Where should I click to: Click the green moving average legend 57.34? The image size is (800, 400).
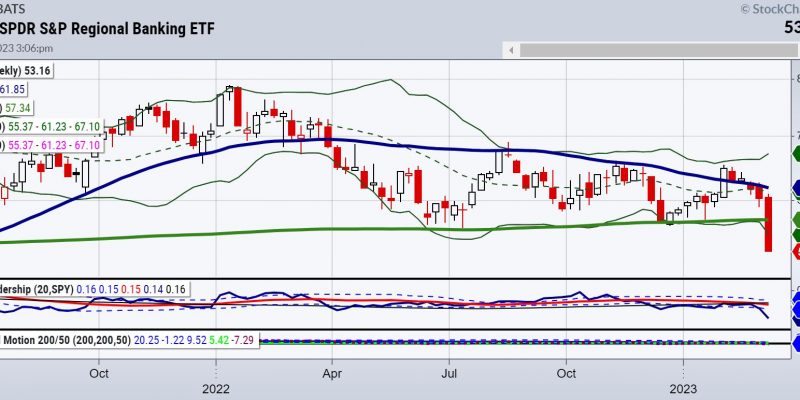[x=16, y=108]
